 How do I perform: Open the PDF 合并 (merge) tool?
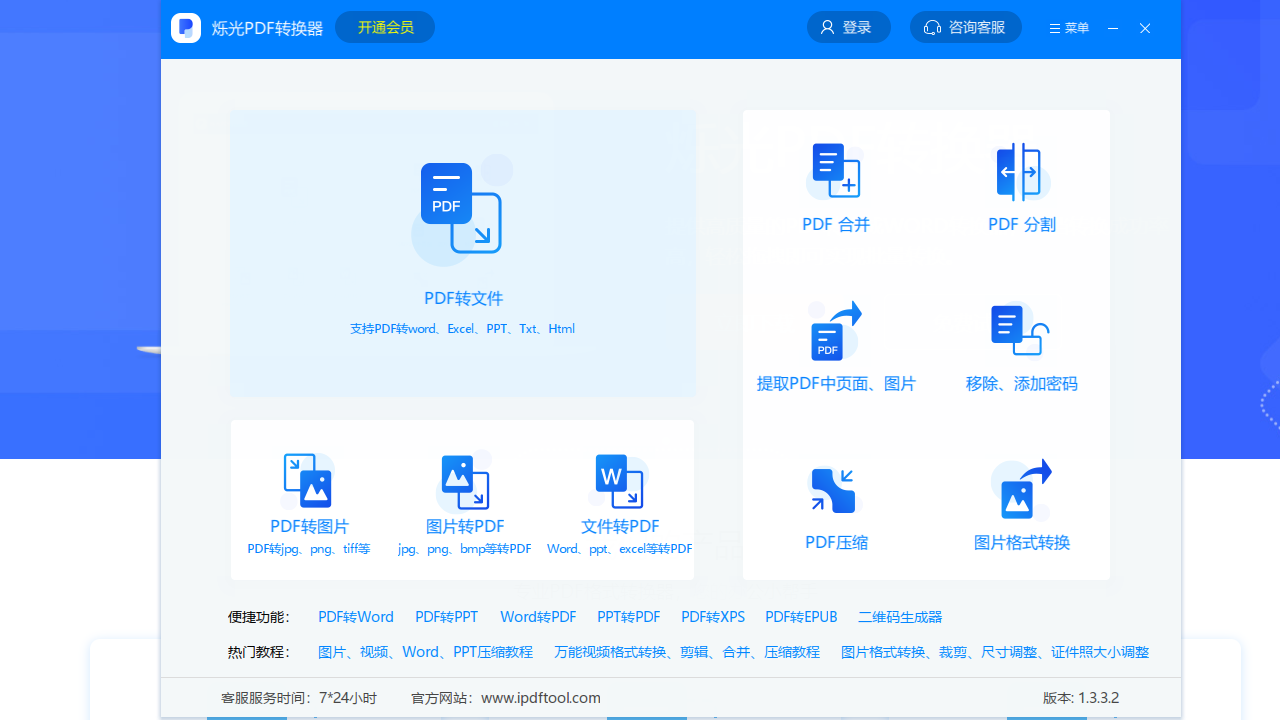pos(836,187)
